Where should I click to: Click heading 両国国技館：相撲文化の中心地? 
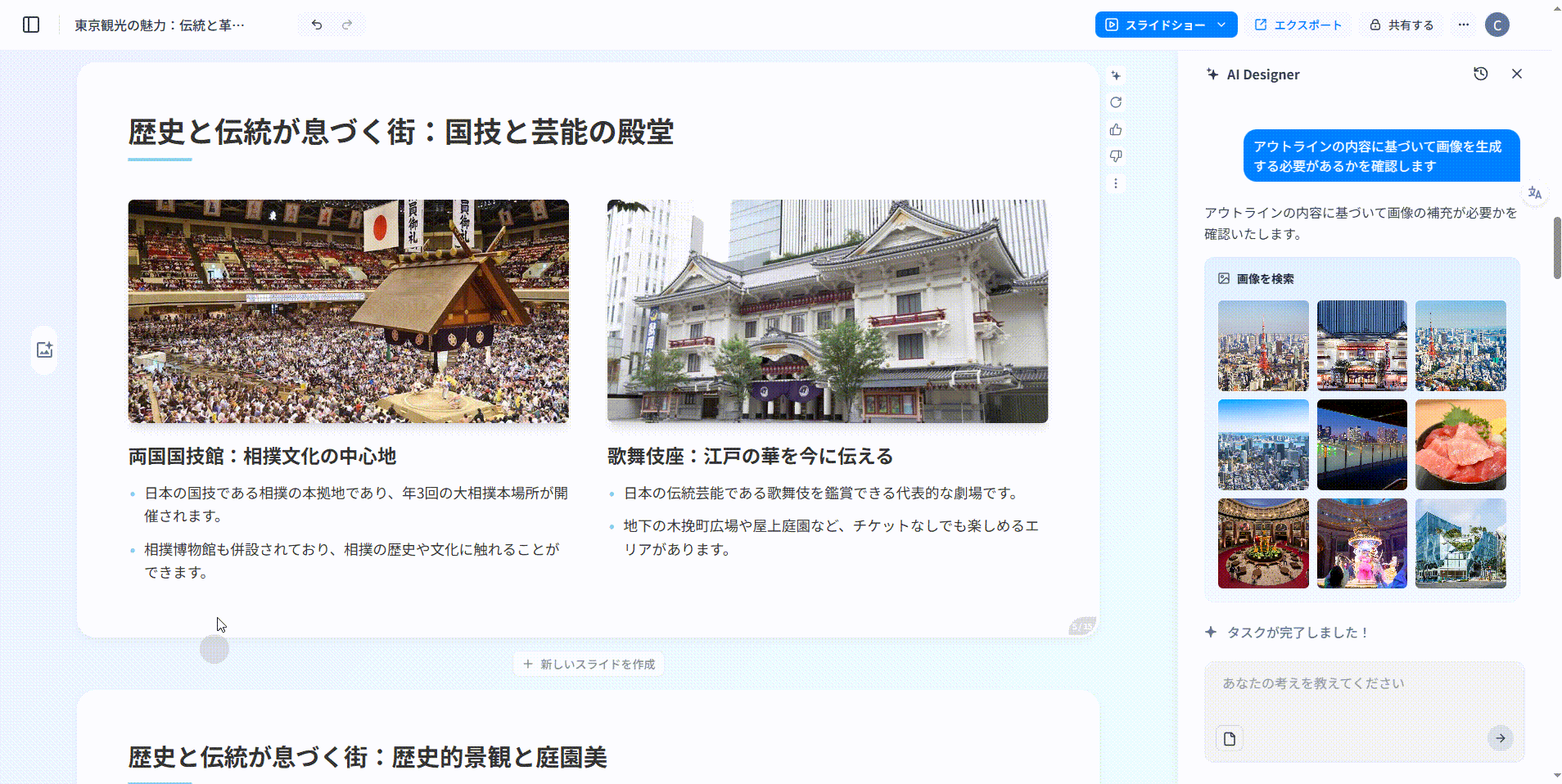pyautogui.click(x=262, y=456)
